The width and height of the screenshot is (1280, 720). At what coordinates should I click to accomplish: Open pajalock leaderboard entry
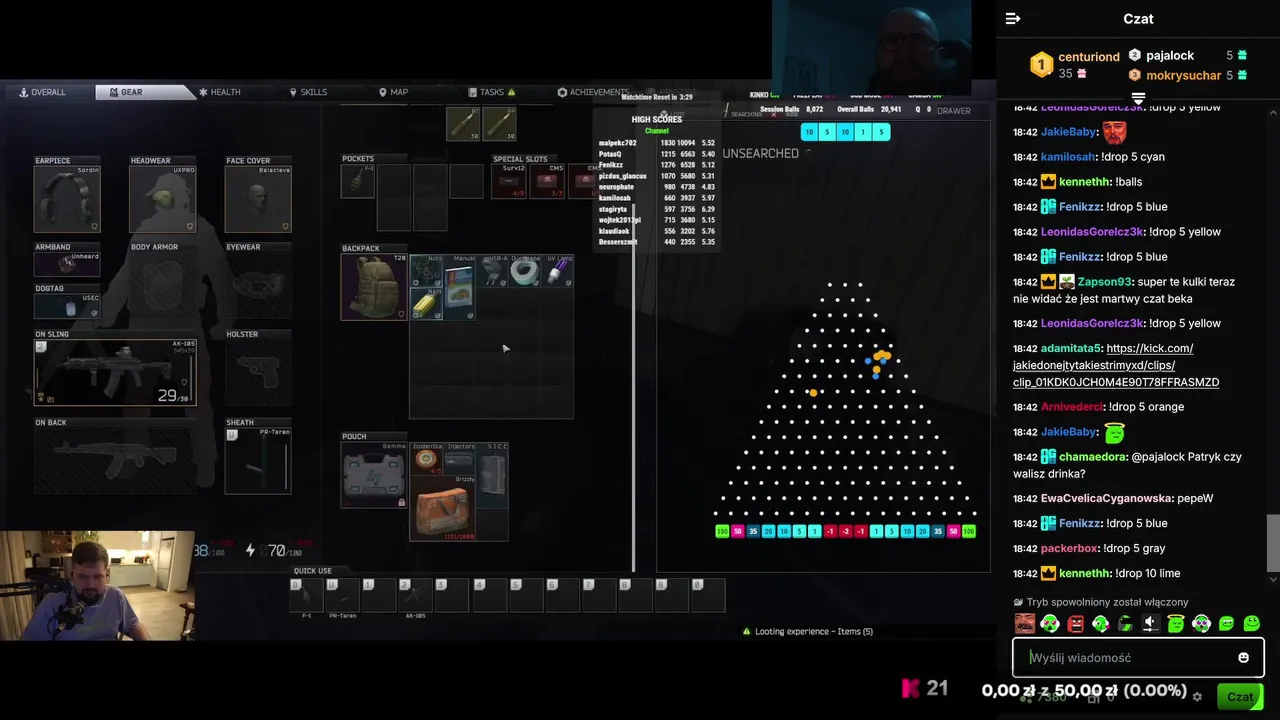point(1187,56)
